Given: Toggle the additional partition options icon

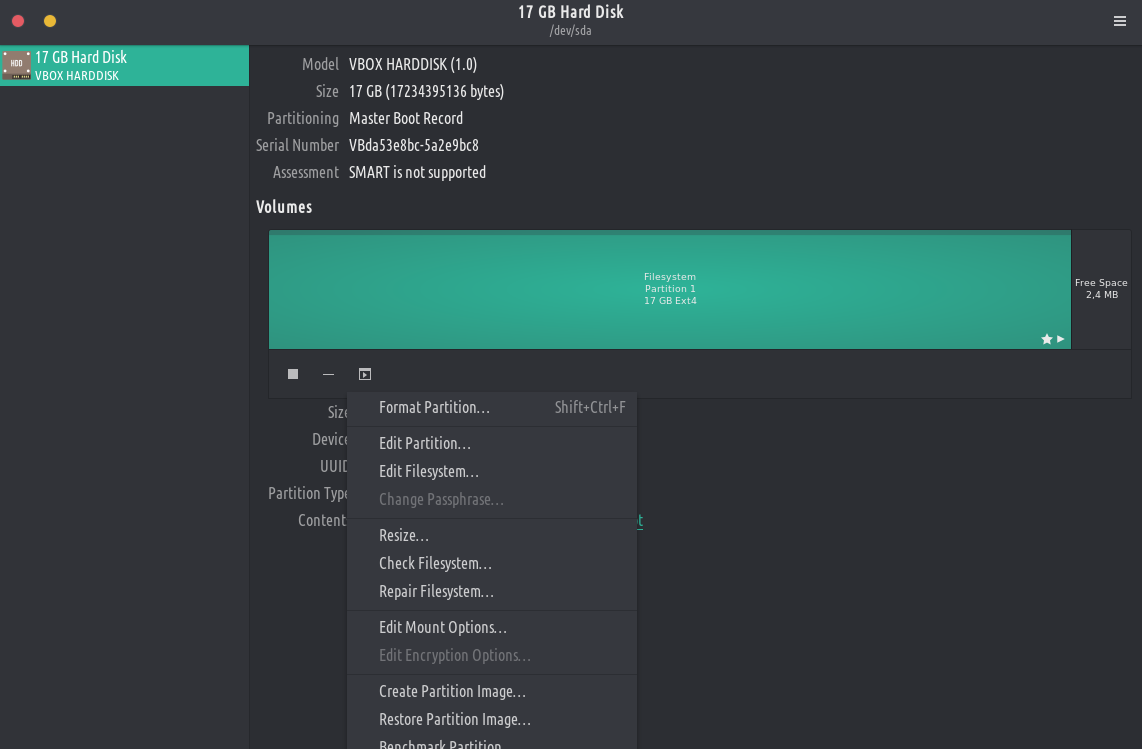Looking at the screenshot, I should click(x=365, y=374).
